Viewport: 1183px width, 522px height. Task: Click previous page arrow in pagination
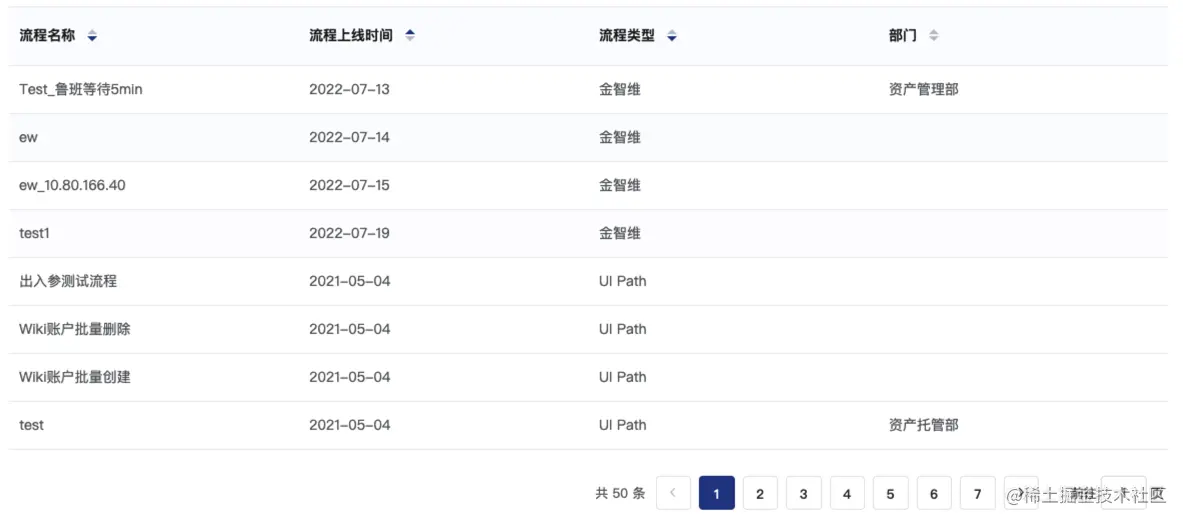[673, 493]
